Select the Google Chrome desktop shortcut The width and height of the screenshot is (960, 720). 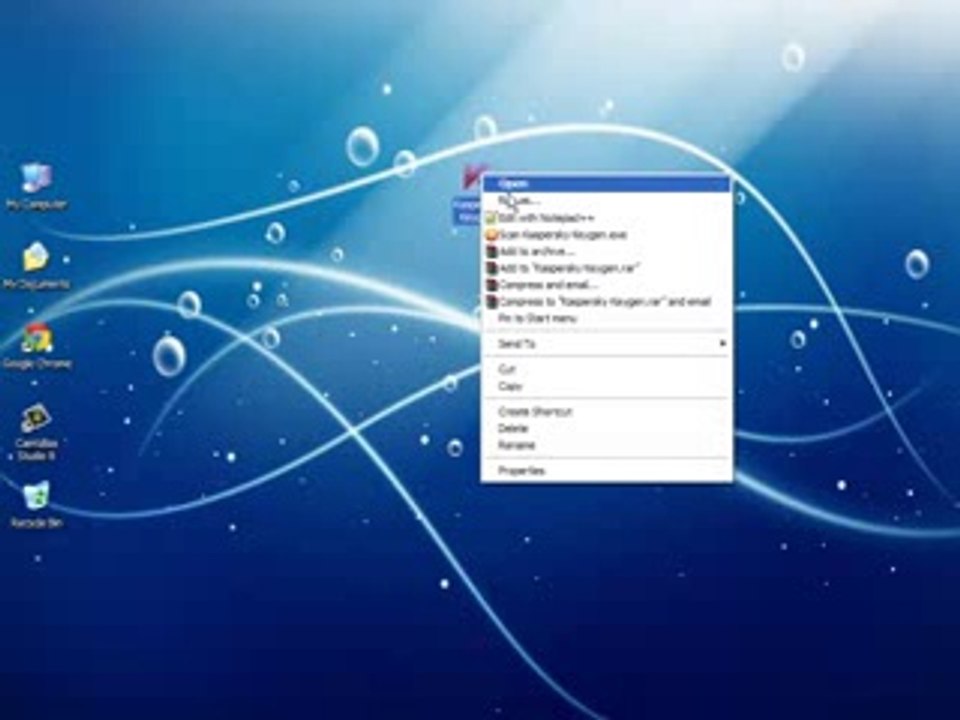[37, 346]
